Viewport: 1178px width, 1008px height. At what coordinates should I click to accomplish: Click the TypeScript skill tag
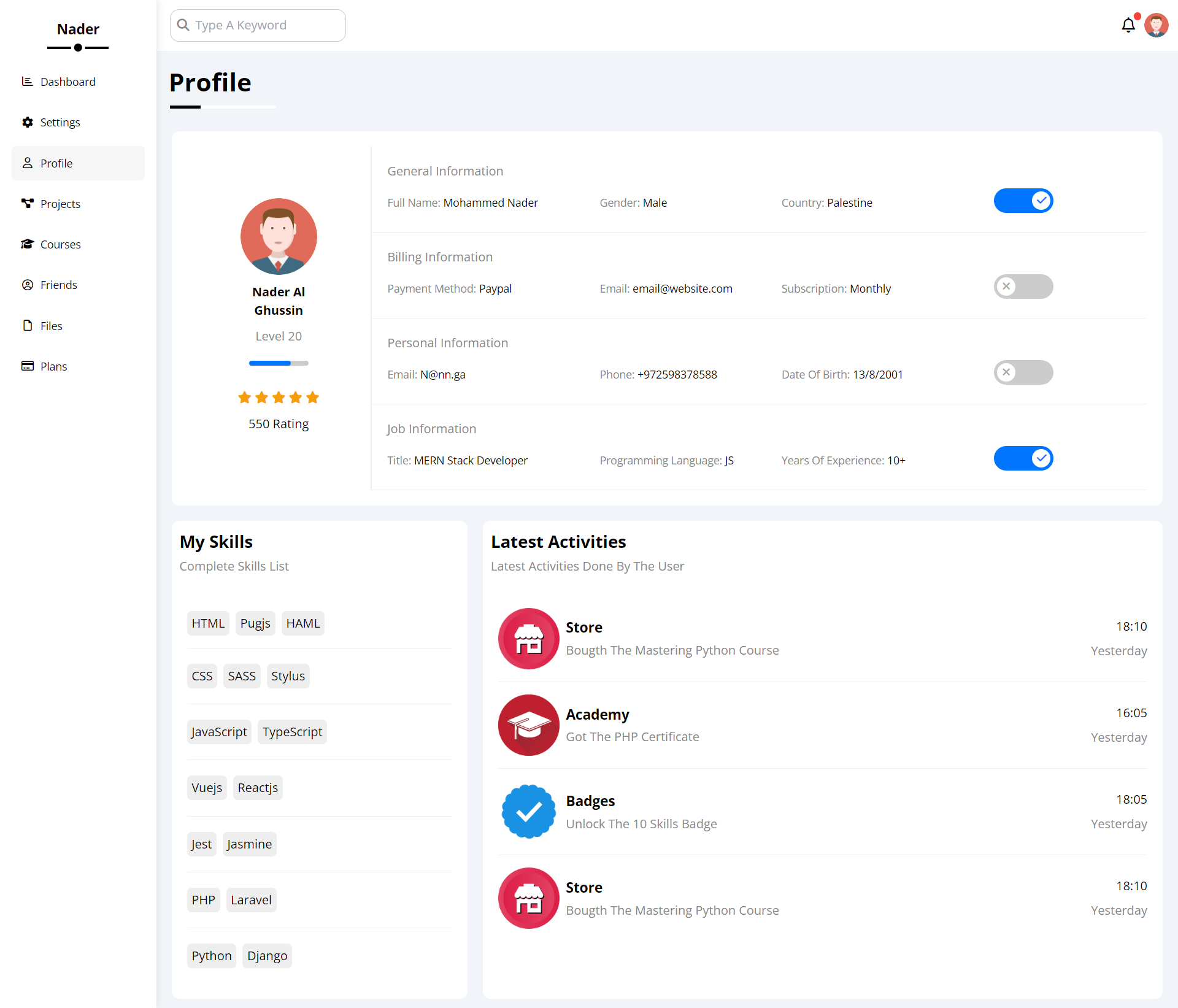pos(292,732)
